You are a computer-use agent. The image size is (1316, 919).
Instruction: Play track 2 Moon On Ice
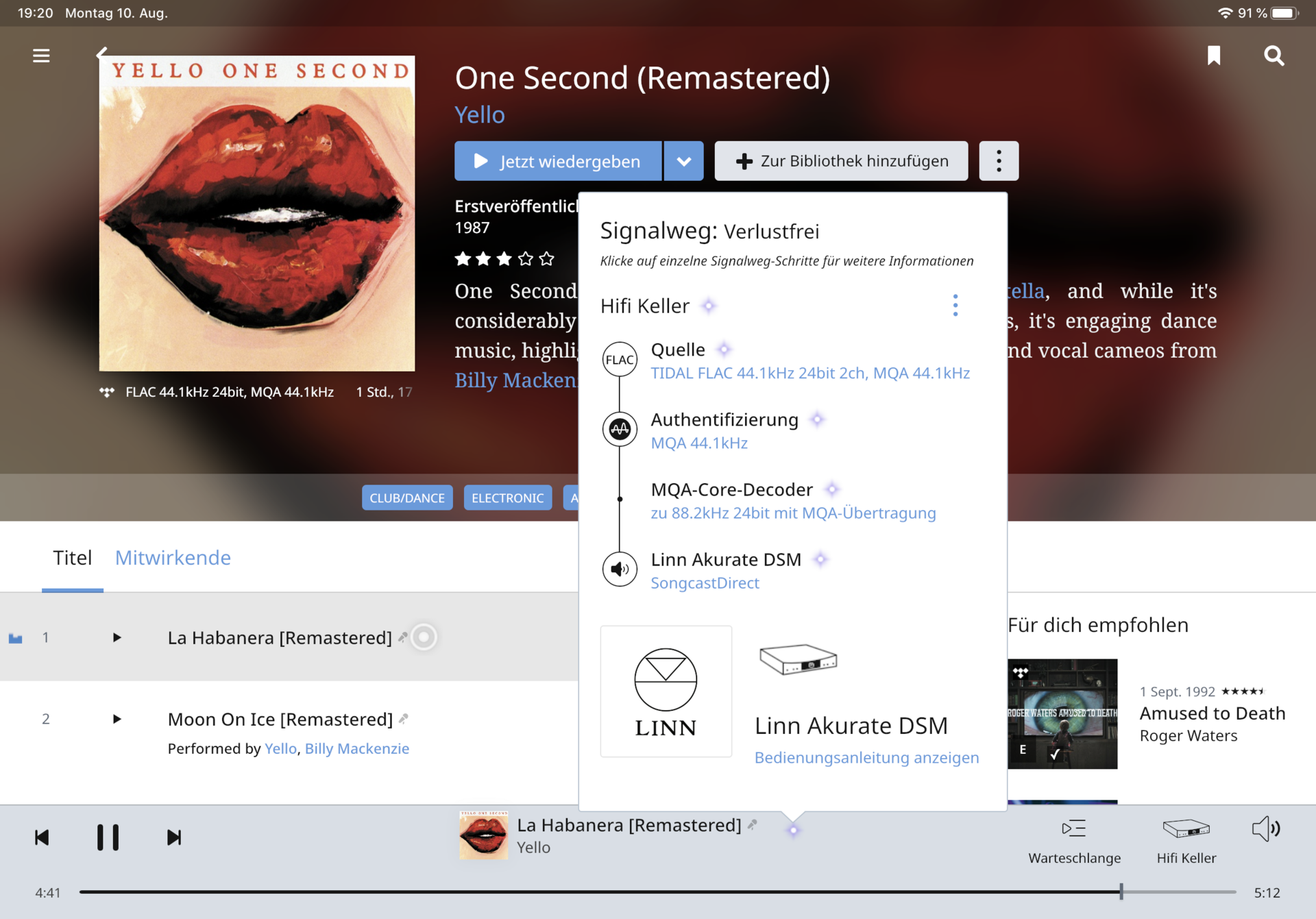[117, 719]
